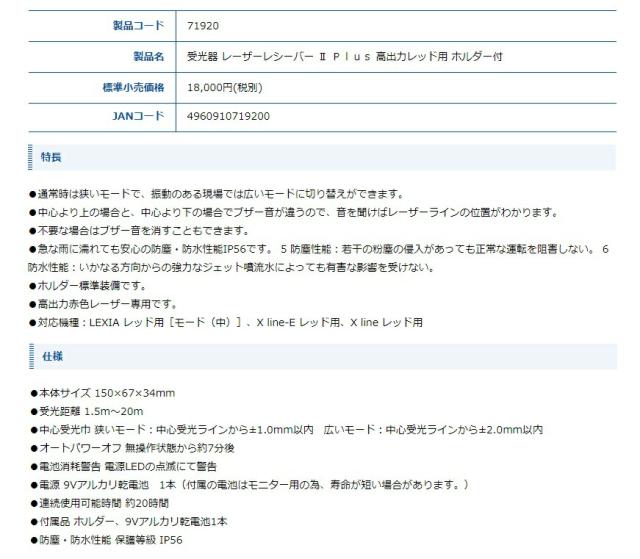Viewport: 640px width, 559px height.
Task: Click the 本体サイズ 150×67×34mm spec
Action: 103,393
